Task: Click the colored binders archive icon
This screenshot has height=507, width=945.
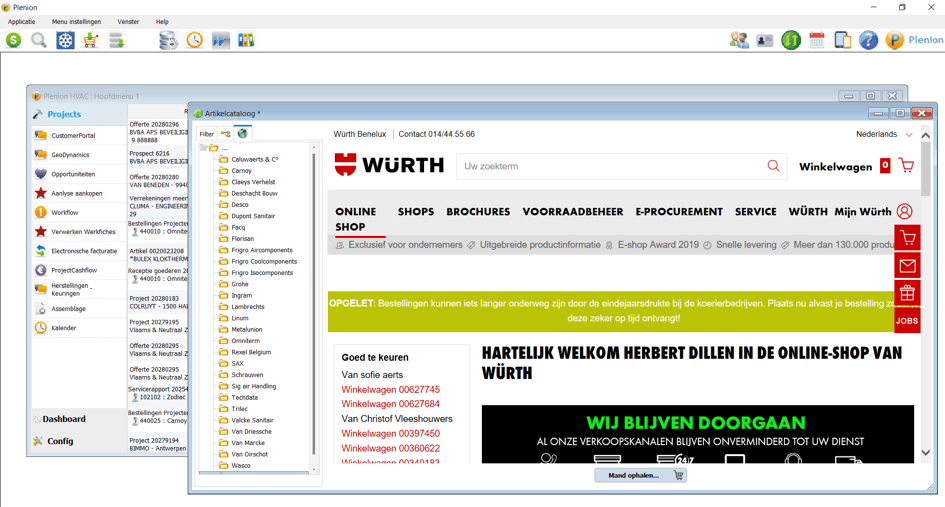Action: click(x=246, y=40)
